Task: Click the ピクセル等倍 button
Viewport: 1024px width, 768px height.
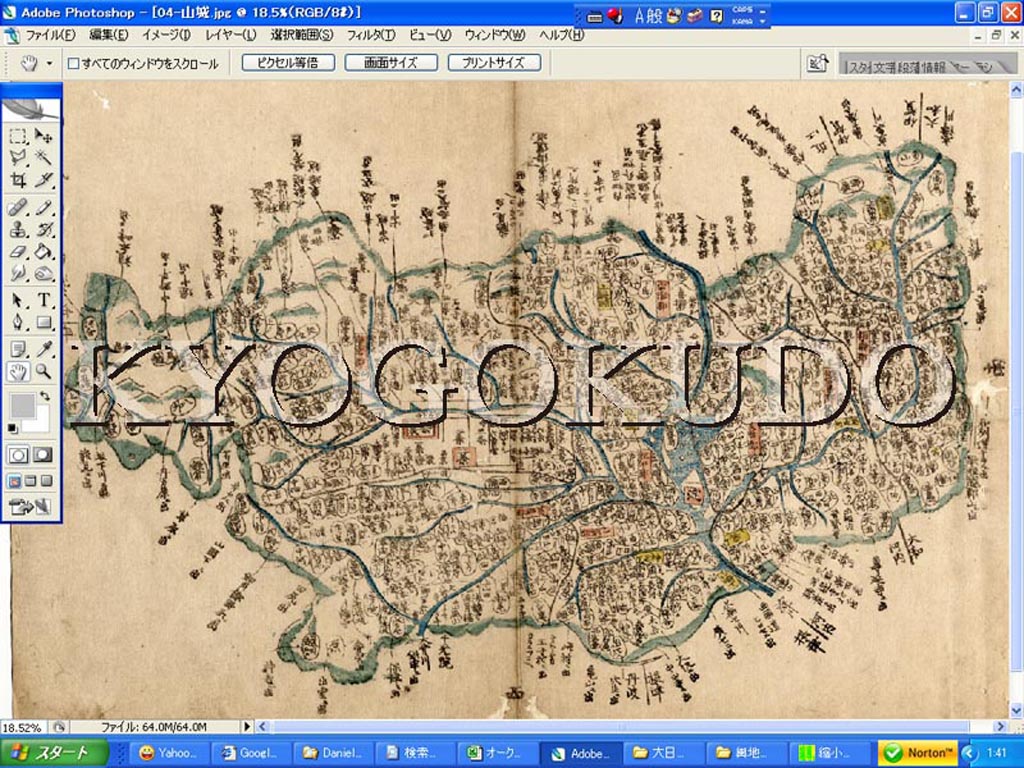Action: click(288, 63)
